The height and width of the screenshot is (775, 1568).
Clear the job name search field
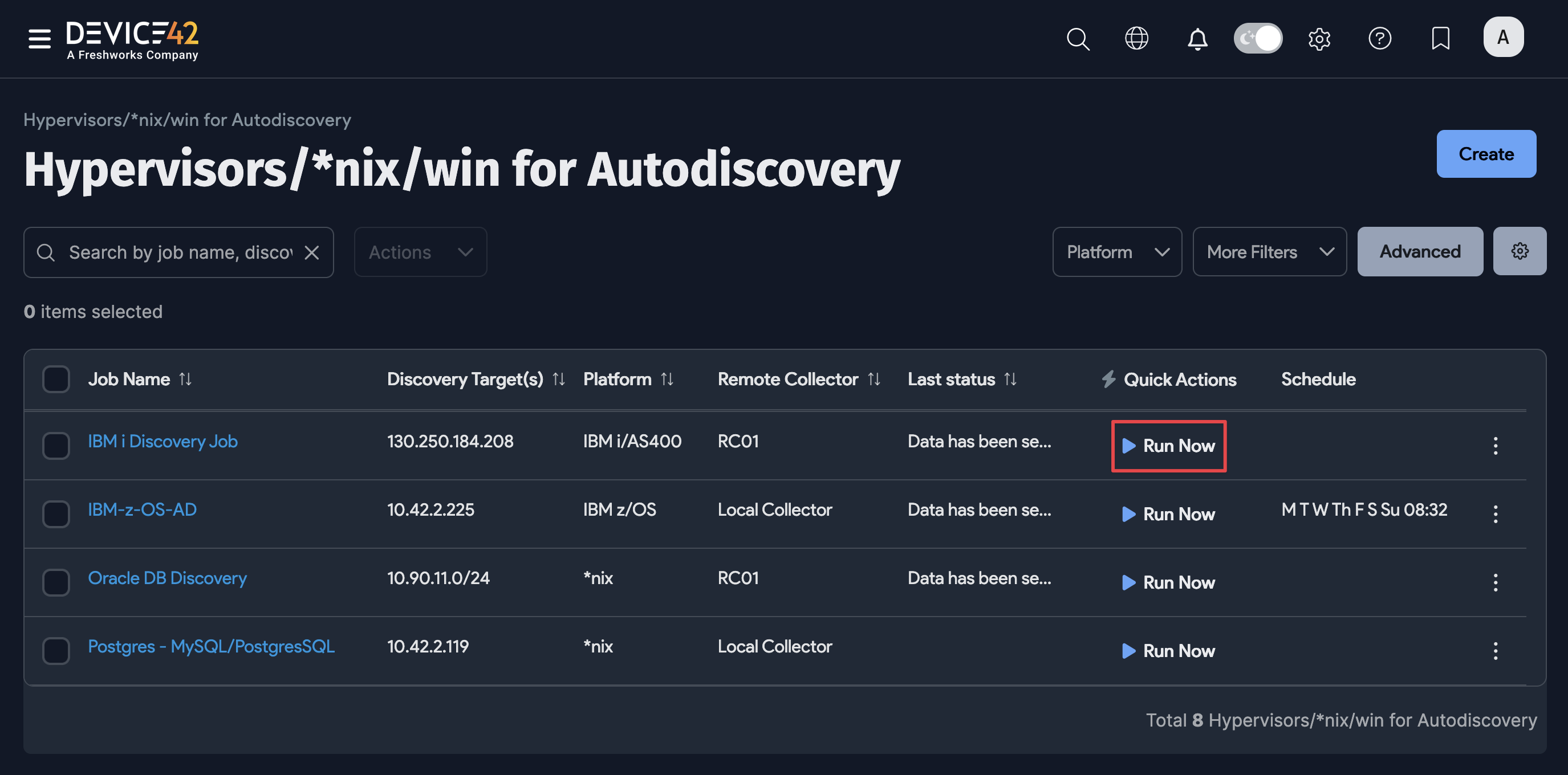tap(312, 252)
